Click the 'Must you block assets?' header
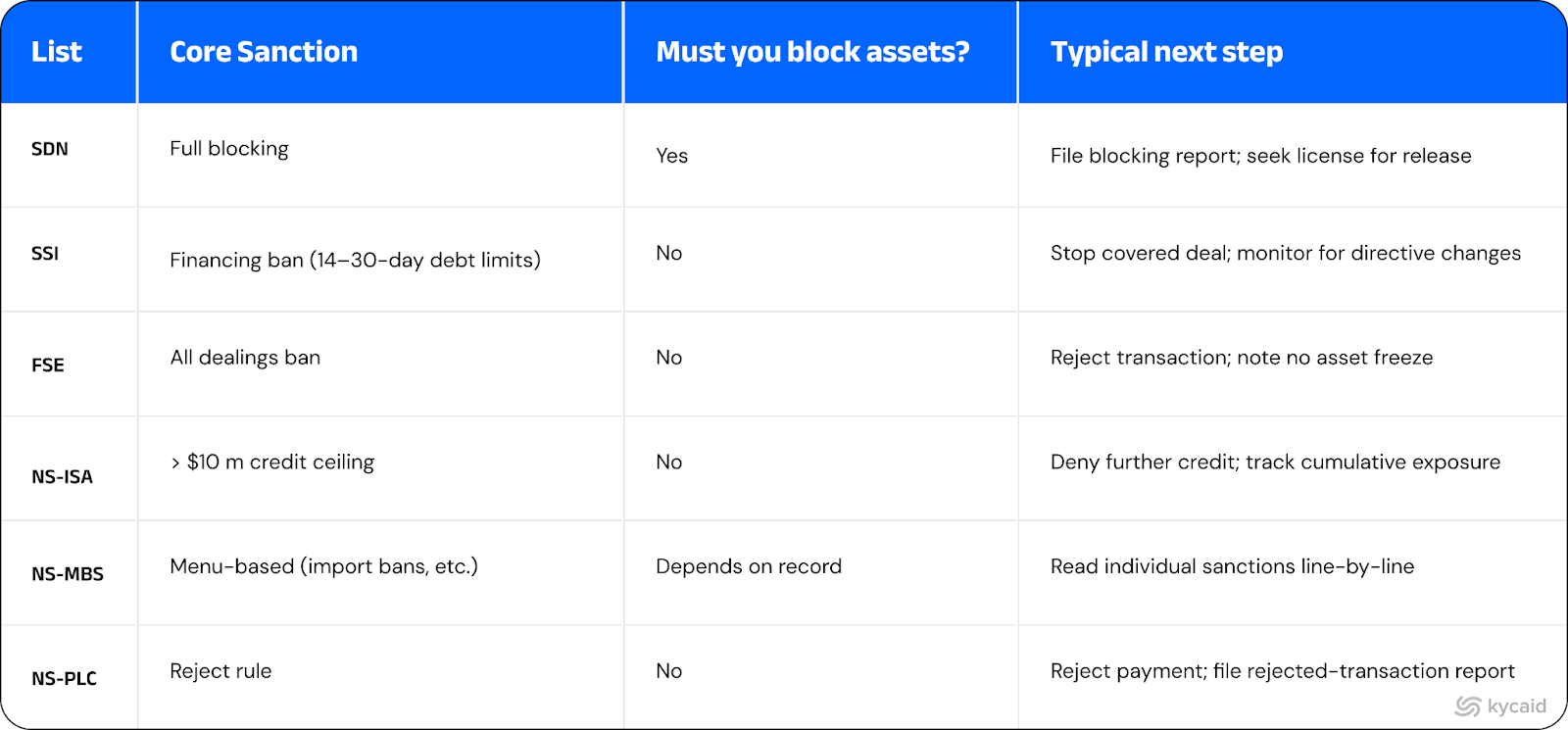The image size is (1568, 730). coord(812,52)
